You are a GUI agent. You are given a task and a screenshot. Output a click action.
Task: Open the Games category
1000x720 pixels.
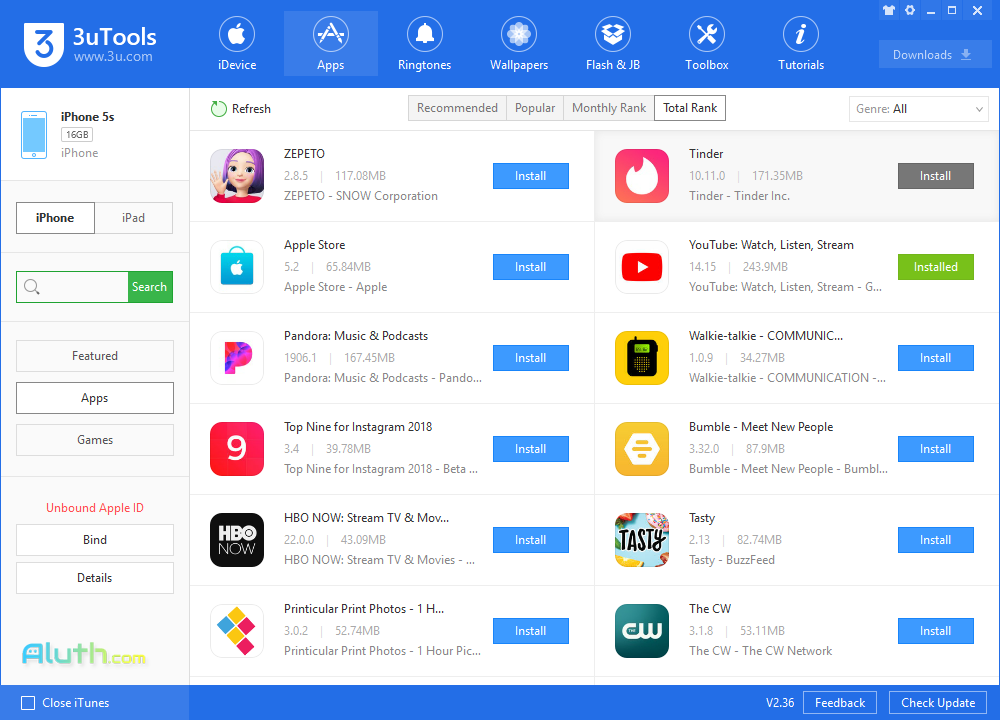click(x=95, y=440)
